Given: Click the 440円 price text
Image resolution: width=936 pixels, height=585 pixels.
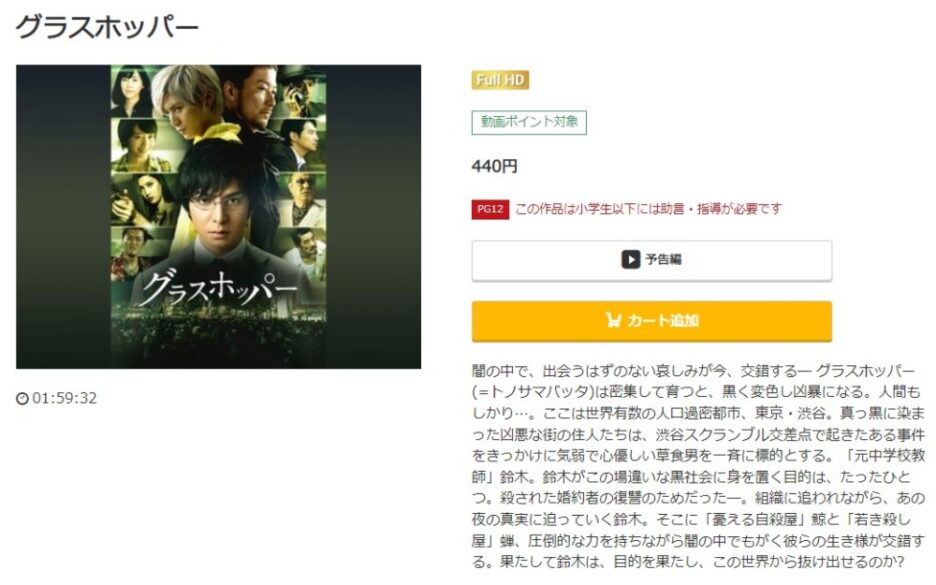Looking at the screenshot, I should point(494,166).
